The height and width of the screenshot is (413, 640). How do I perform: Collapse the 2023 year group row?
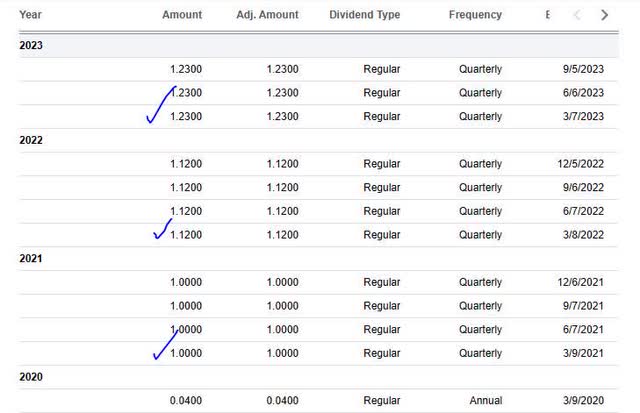point(318,45)
